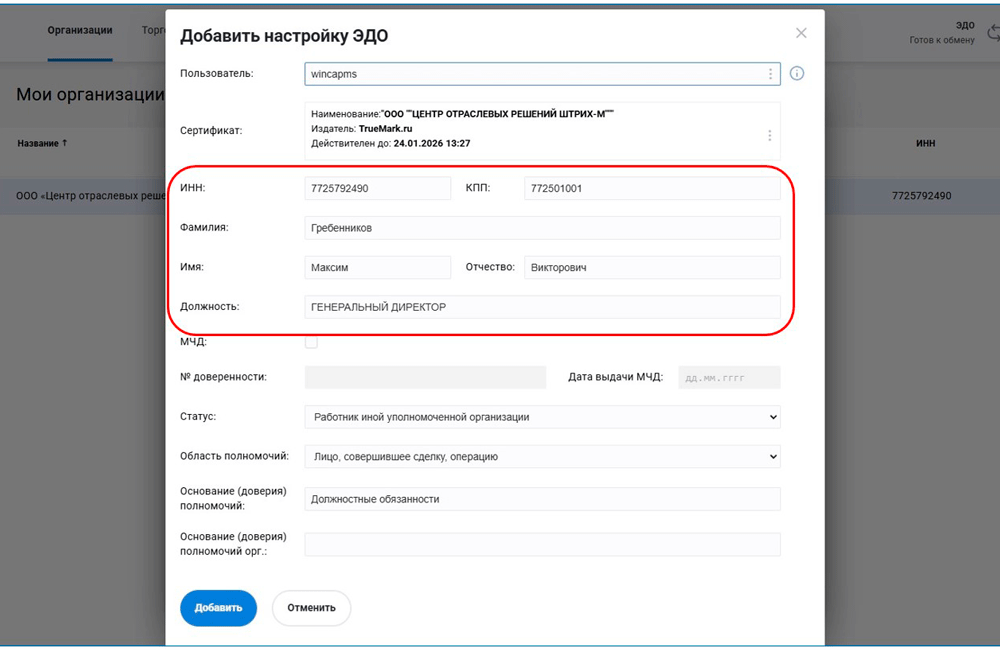Click the Добавить button
1000x650 pixels.
[218, 608]
